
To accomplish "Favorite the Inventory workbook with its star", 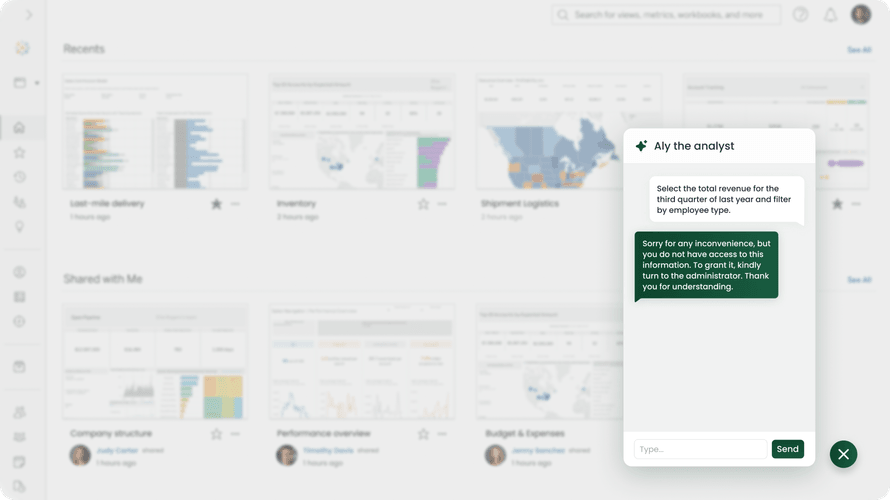I will pos(422,204).
